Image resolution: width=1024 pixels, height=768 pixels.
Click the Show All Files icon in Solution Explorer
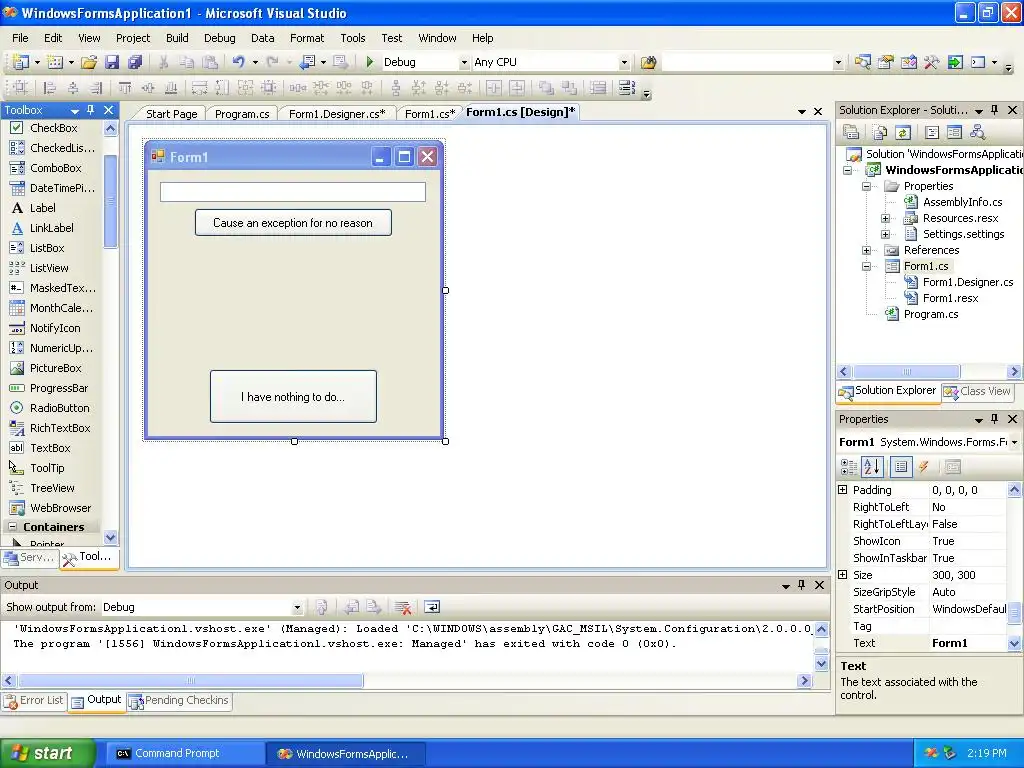click(x=880, y=133)
